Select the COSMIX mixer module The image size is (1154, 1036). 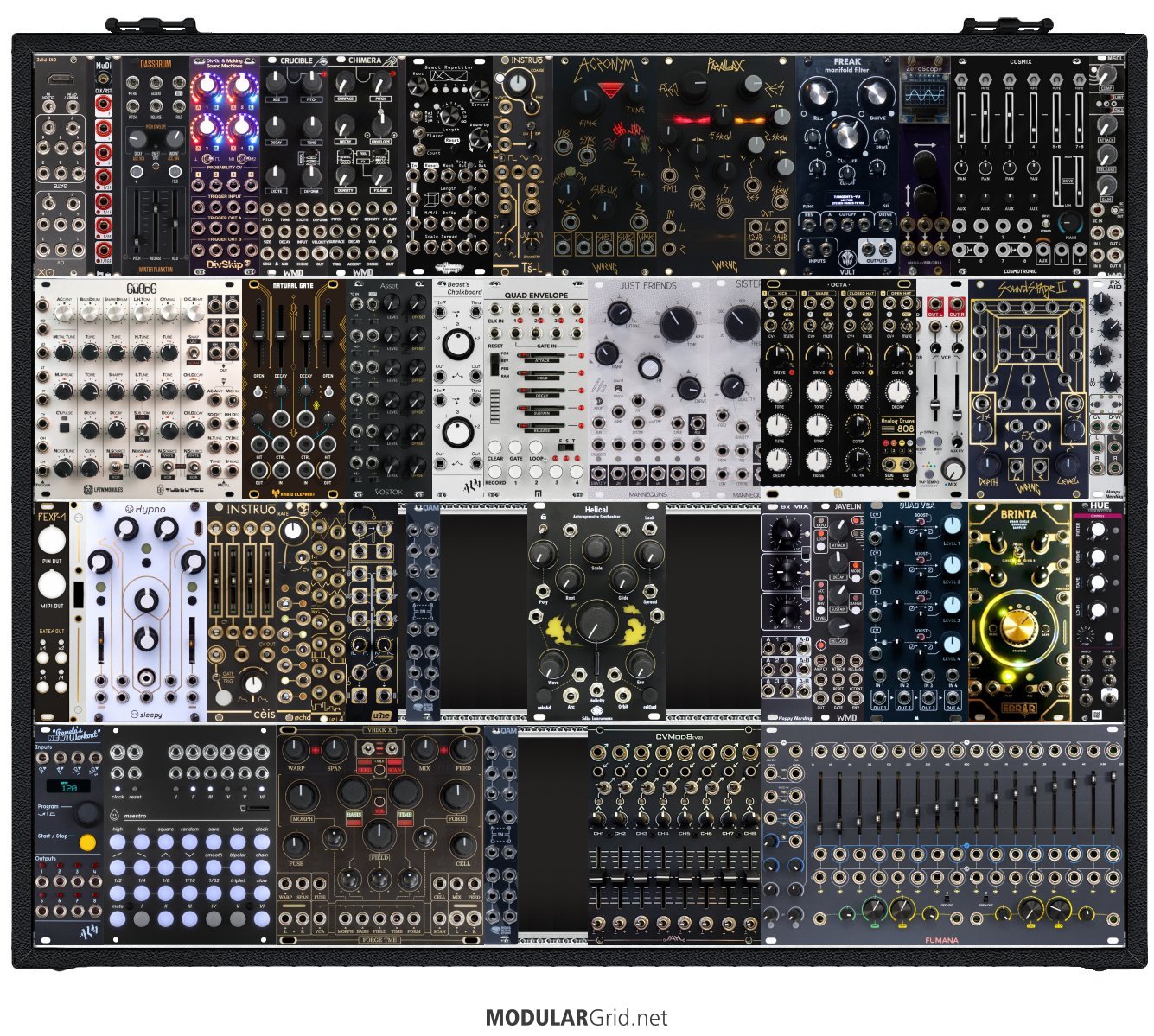coord(1020,165)
